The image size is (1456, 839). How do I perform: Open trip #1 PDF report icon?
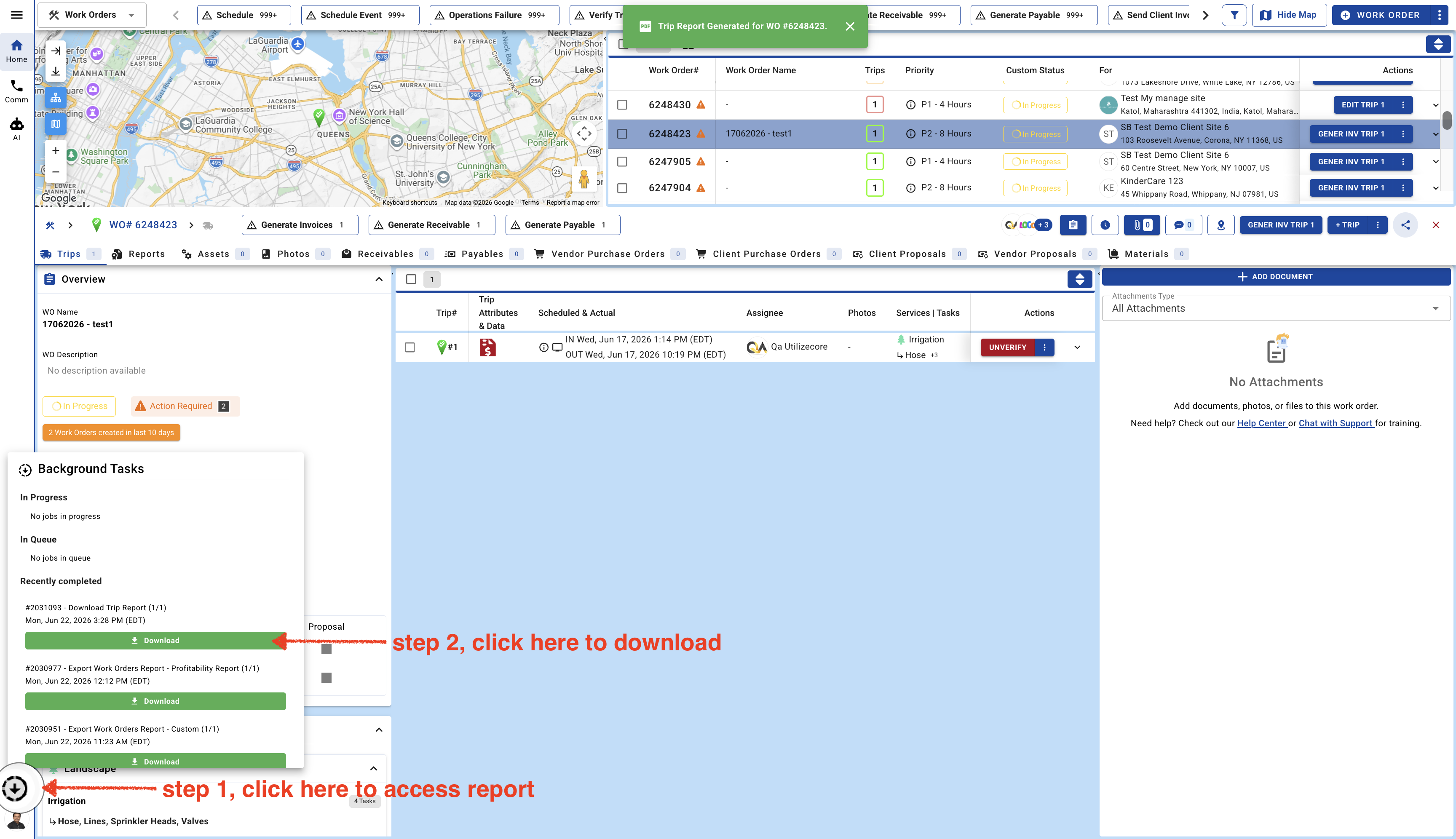[487, 347]
